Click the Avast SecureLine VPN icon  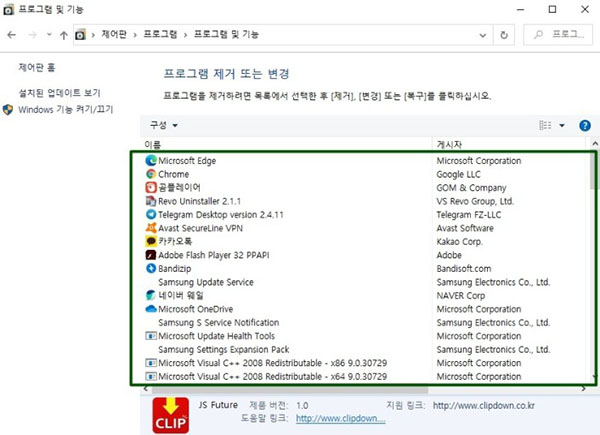[x=151, y=228]
